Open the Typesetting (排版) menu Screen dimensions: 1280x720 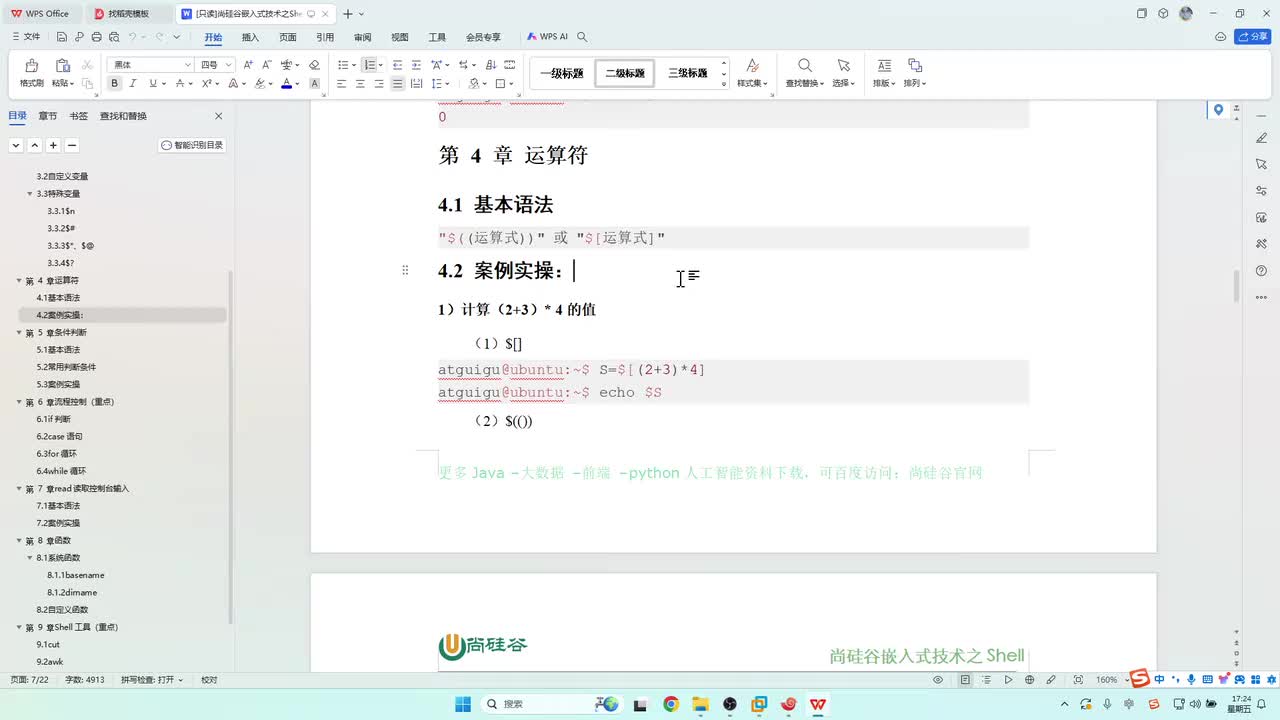(x=884, y=73)
